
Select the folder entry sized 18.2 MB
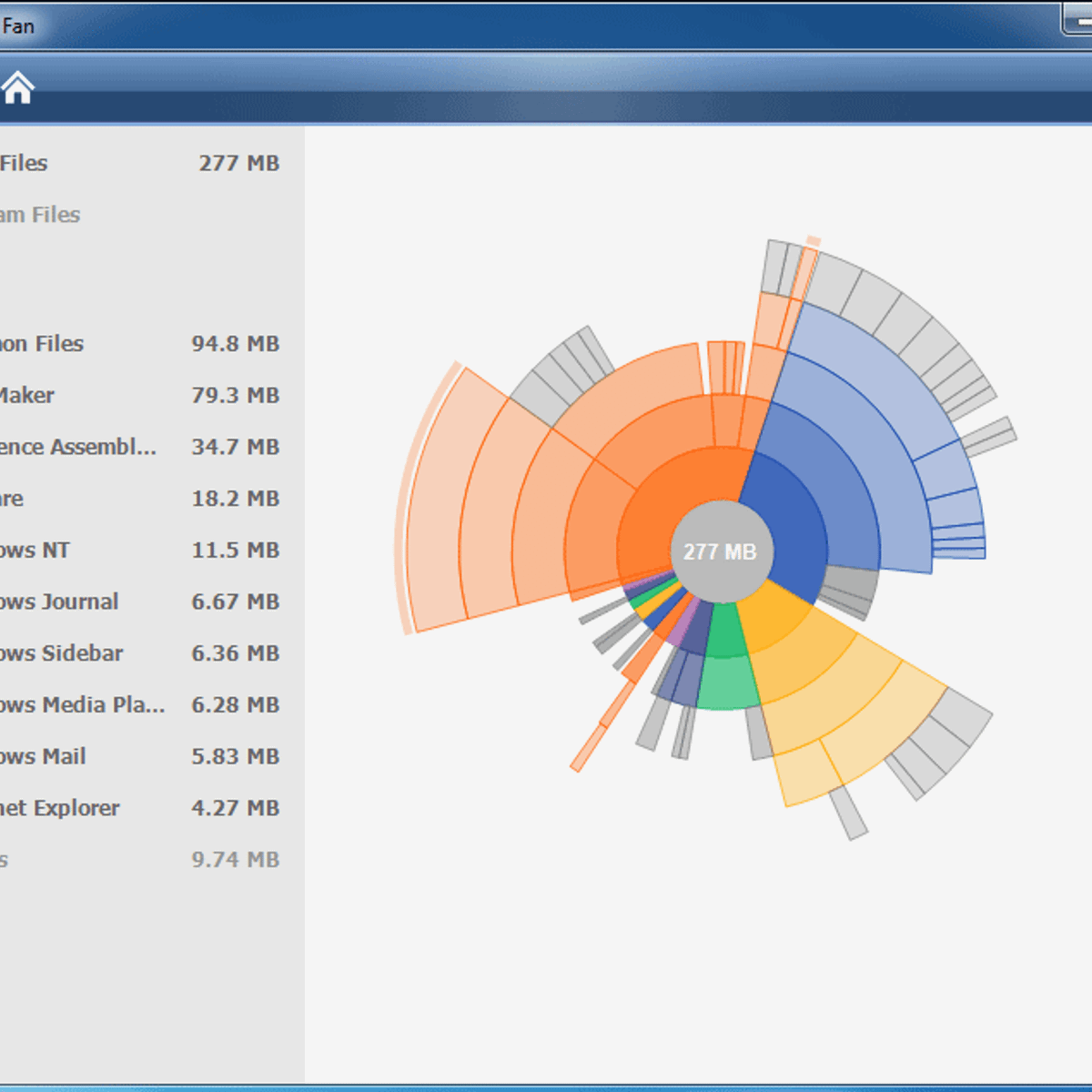tap(136, 499)
